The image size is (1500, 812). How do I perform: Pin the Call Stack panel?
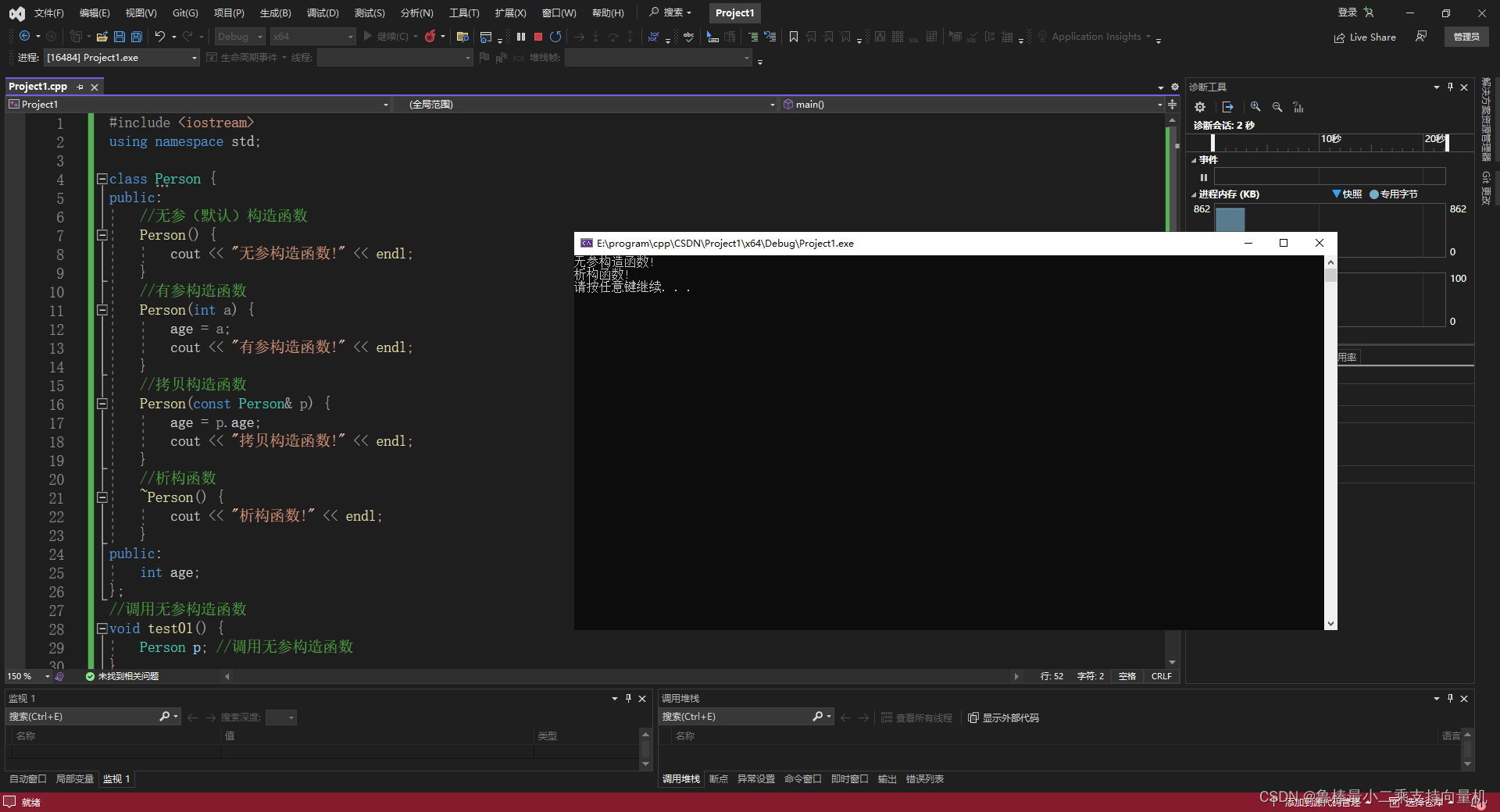pyautogui.click(x=1450, y=698)
